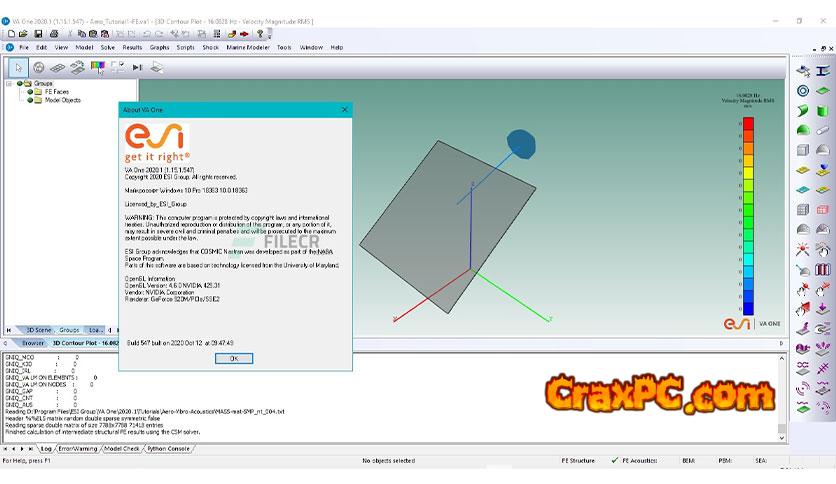
Task: Click red band of contour color legend
Action: [x=749, y=124]
